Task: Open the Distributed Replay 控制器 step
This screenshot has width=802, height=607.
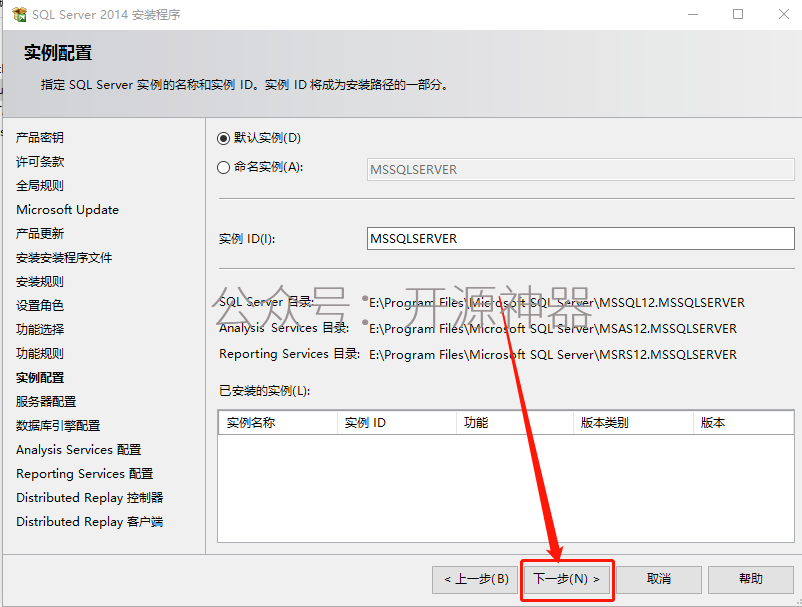Action: point(90,498)
